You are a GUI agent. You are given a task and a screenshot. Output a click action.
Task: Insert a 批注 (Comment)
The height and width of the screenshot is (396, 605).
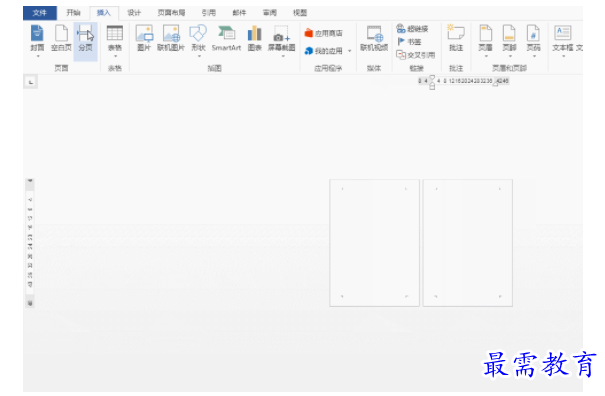tap(456, 38)
